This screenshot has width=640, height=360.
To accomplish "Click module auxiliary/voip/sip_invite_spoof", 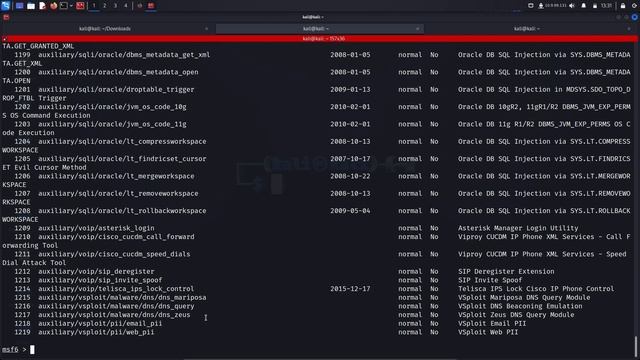I will point(100,280).
